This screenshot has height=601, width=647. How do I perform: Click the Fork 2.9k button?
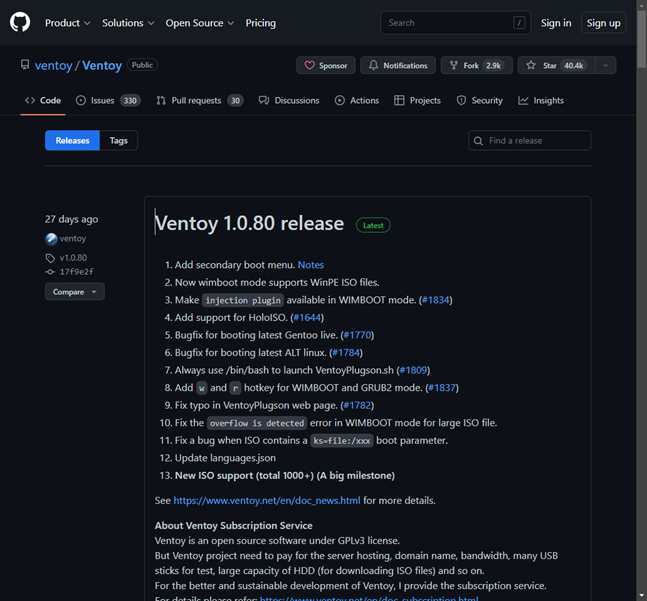(477, 65)
